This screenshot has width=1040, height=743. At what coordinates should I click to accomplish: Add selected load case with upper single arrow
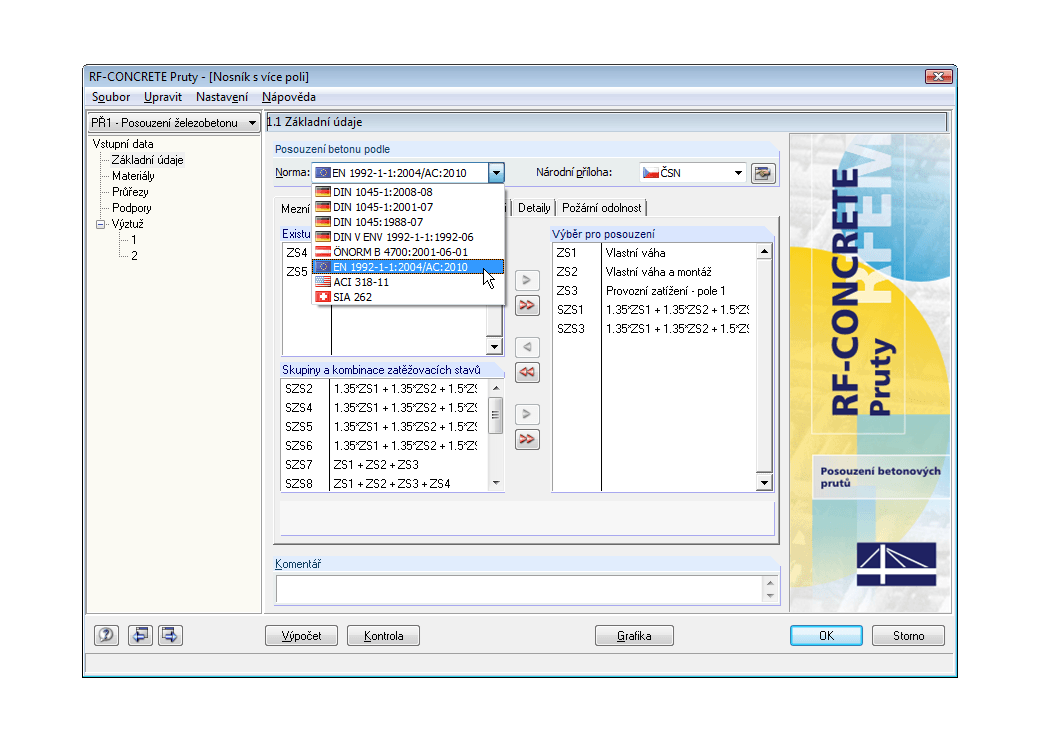pyautogui.click(x=527, y=280)
